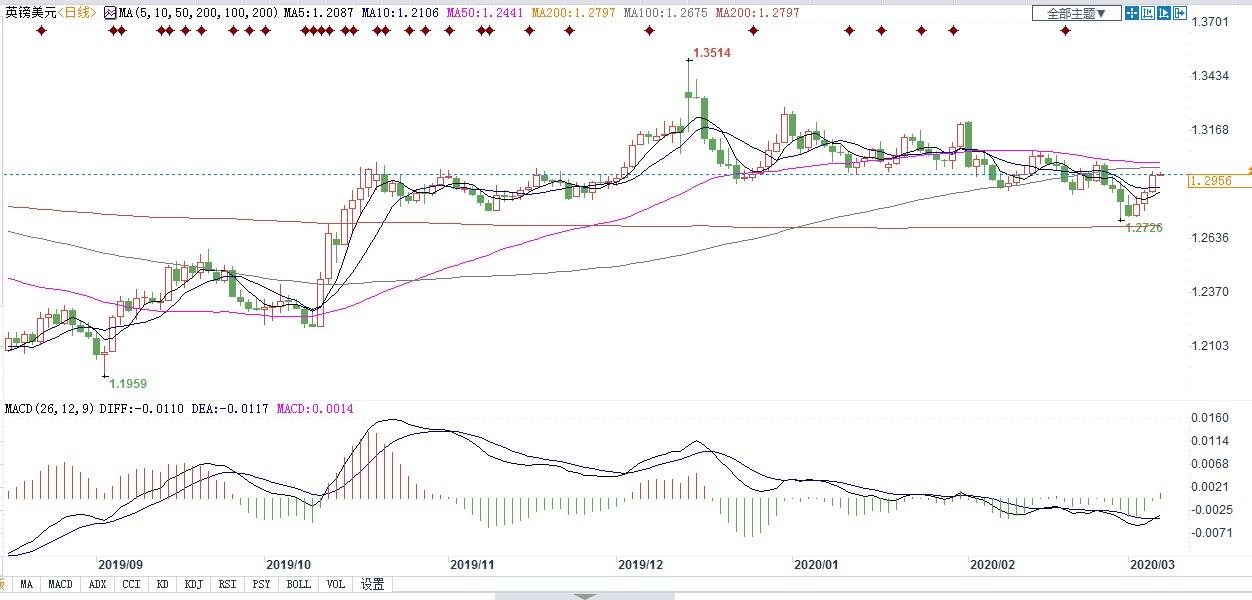Screen dimensions: 1252x600
Task: Click the rightmost blue exit-arrow icon
Action: (x=1181, y=13)
